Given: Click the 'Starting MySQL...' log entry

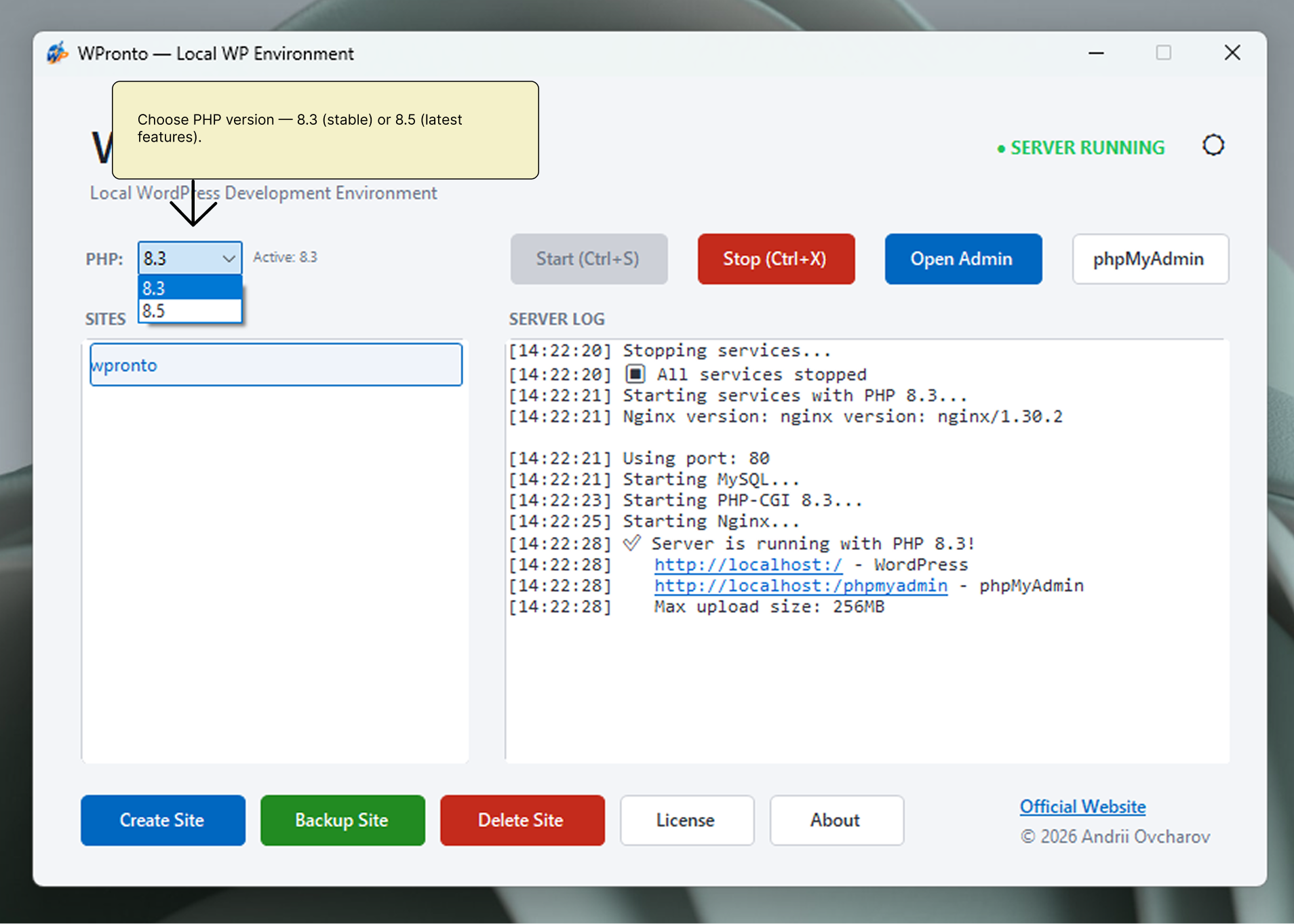Looking at the screenshot, I should pyautogui.click(x=654, y=479).
